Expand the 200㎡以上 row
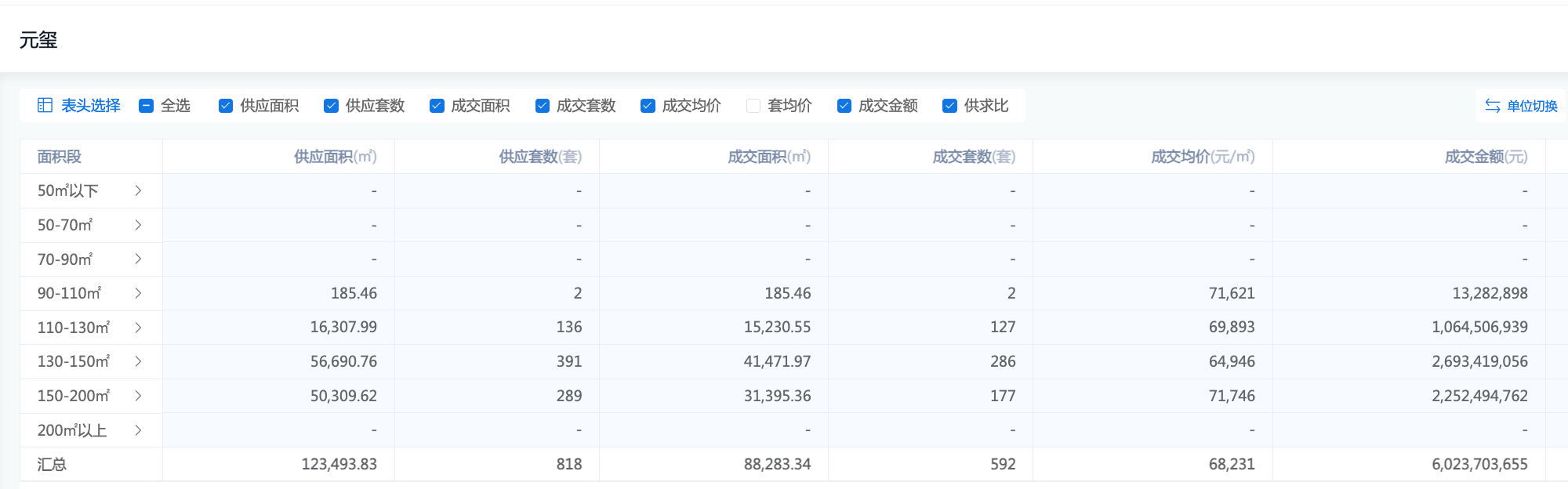Screen dimensions: 1568x489 tap(138, 430)
